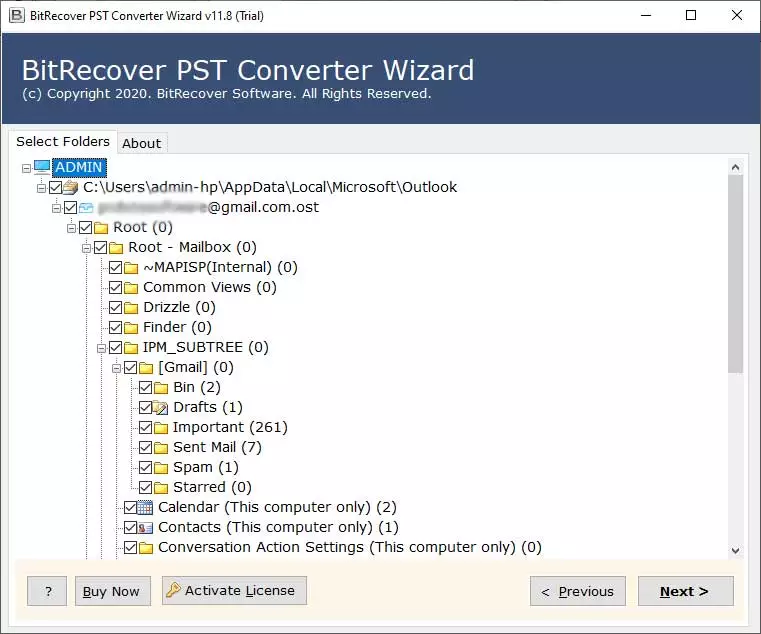Click the folder icon beside Root (0)
This screenshot has height=634, width=761.
[101, 228]
